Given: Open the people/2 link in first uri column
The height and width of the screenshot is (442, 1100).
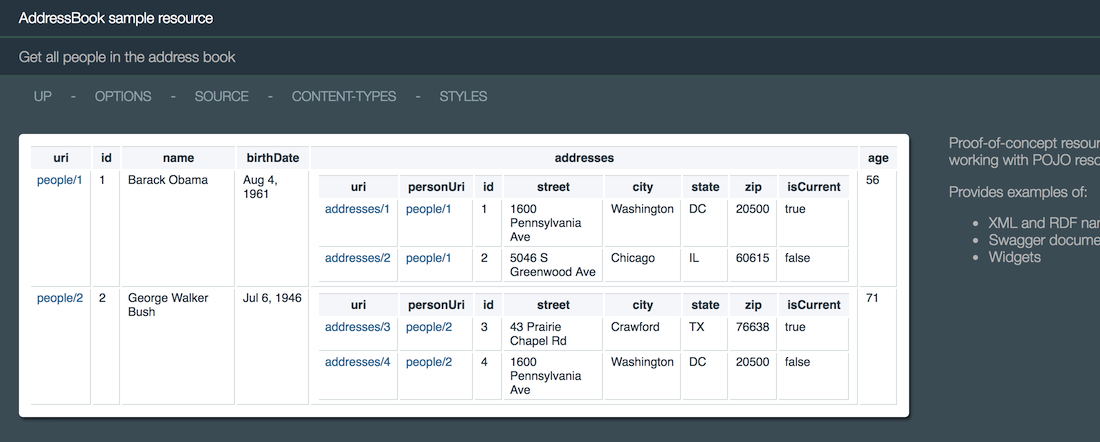Looking at the screenshot, I should pyautogui.click(x=60, y=298).
